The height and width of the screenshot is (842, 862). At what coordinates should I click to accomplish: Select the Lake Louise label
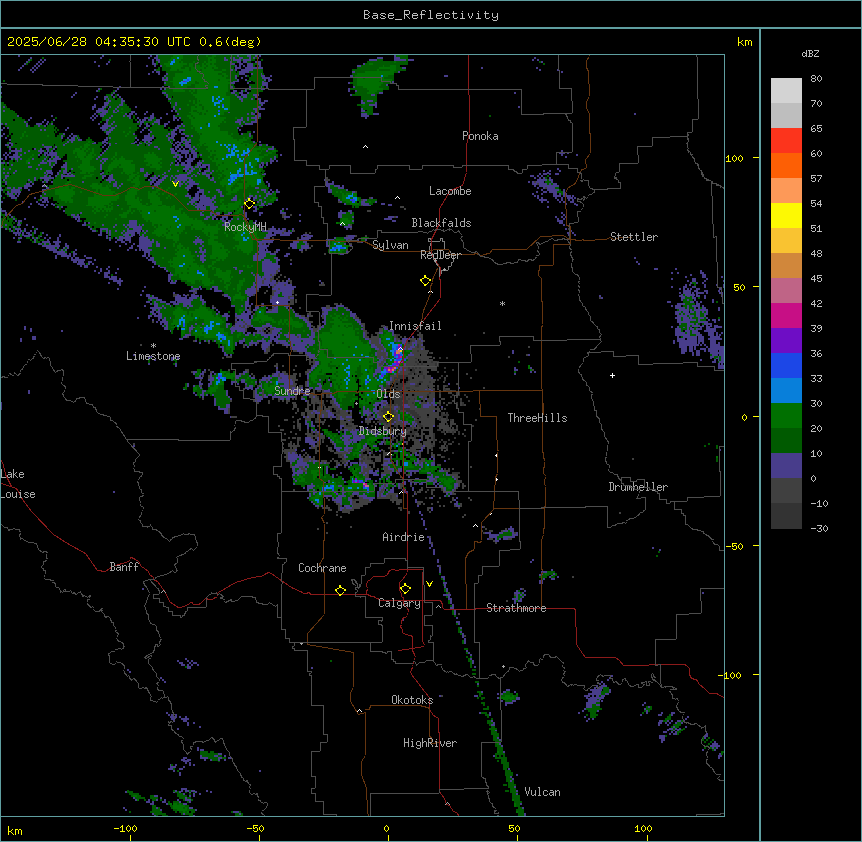pos(18,484)
